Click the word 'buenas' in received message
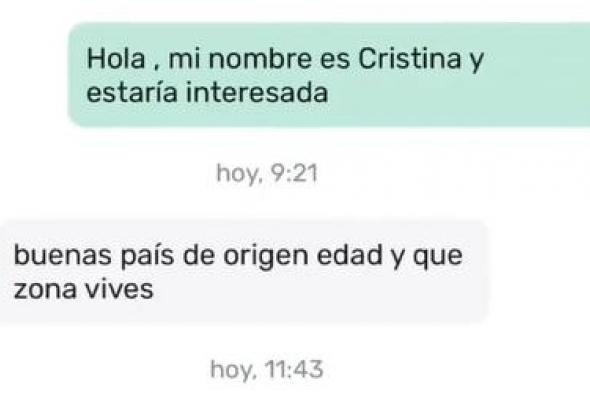 [x=62, y=255]
